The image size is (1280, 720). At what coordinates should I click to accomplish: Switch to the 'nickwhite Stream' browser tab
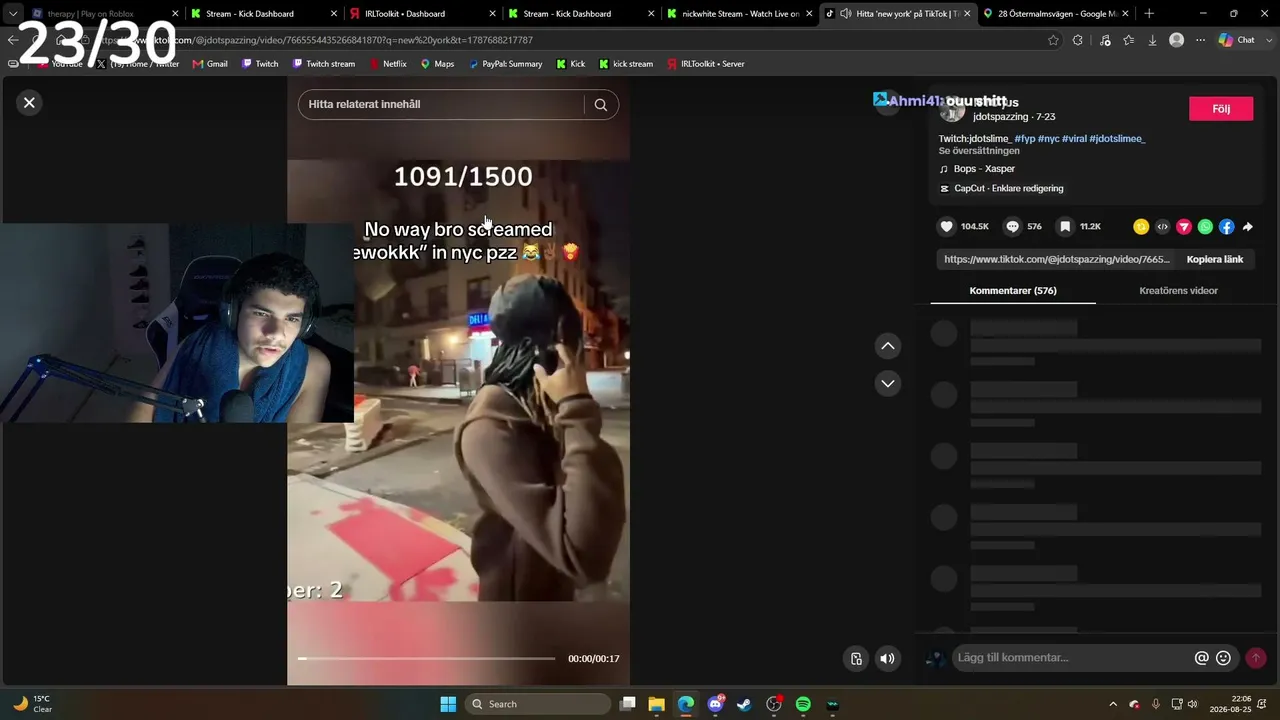[738, 14]
